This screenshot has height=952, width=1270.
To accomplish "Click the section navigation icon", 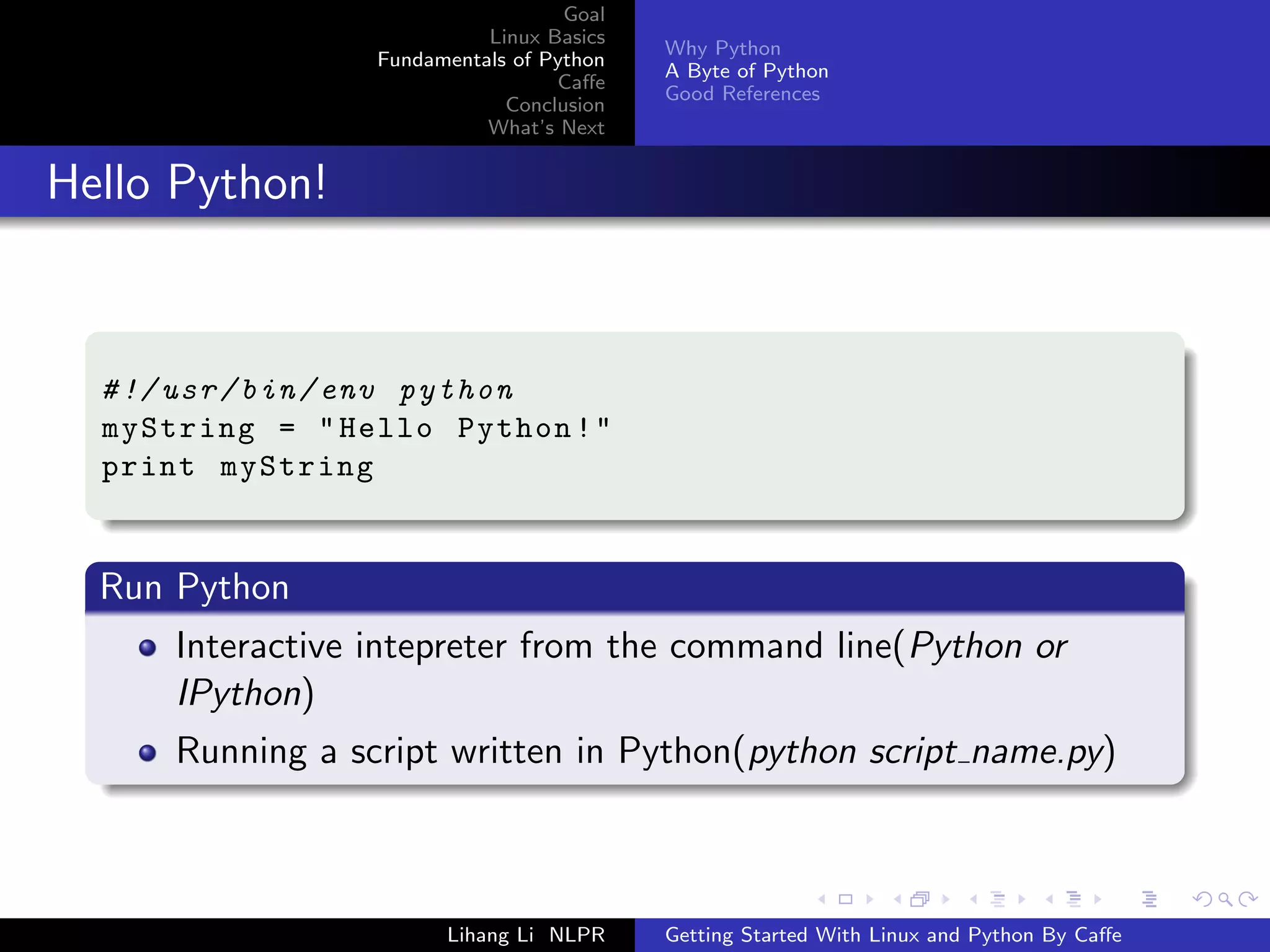I will pyautogui.click(x=1074, y=899).
